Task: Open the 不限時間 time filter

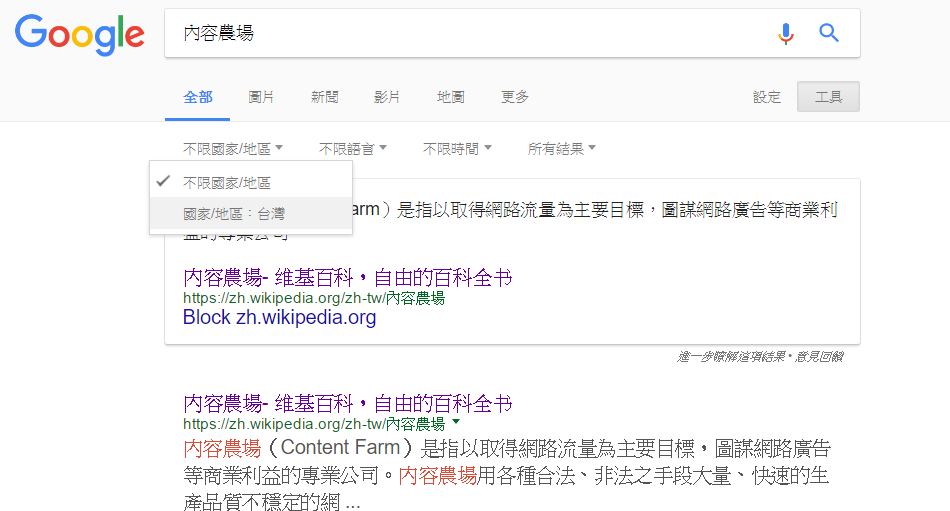Action: click(457, 149)
